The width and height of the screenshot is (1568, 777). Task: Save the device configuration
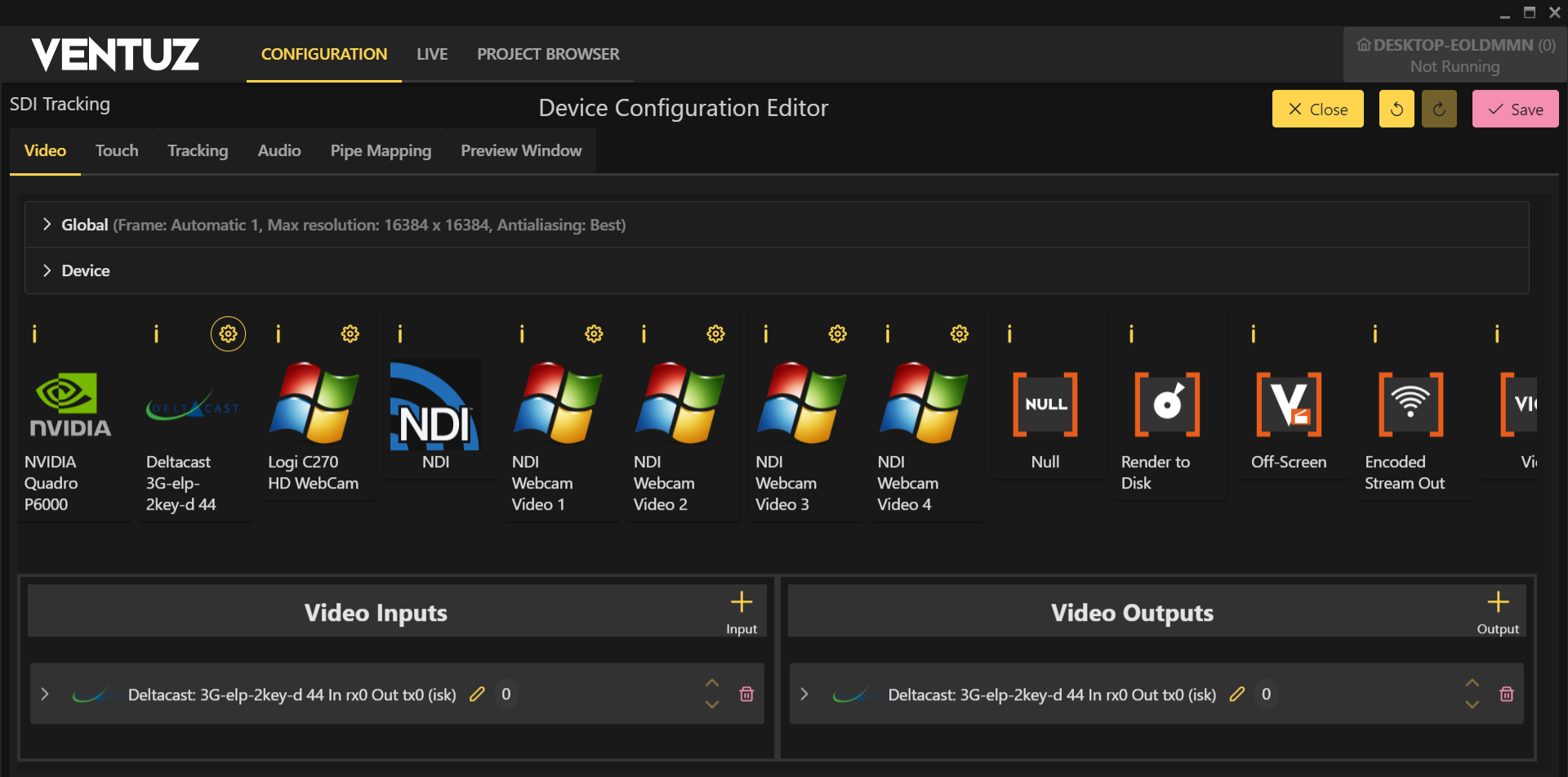pyautogui.click(x=1515, y=109)
